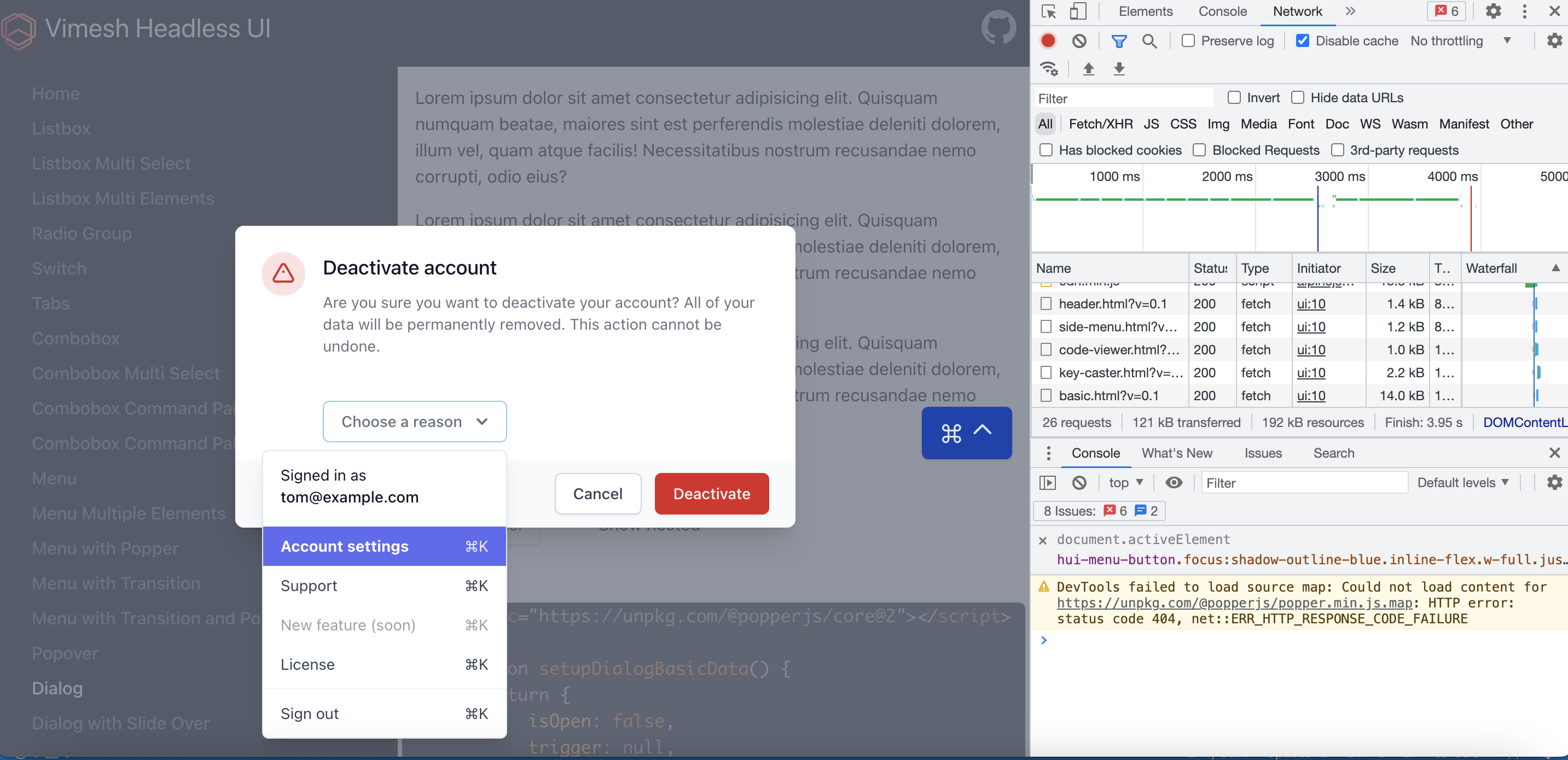Switch to the Elements tab
Viewport: 1568px width, 760px height.
click(x=1145, y=11)
